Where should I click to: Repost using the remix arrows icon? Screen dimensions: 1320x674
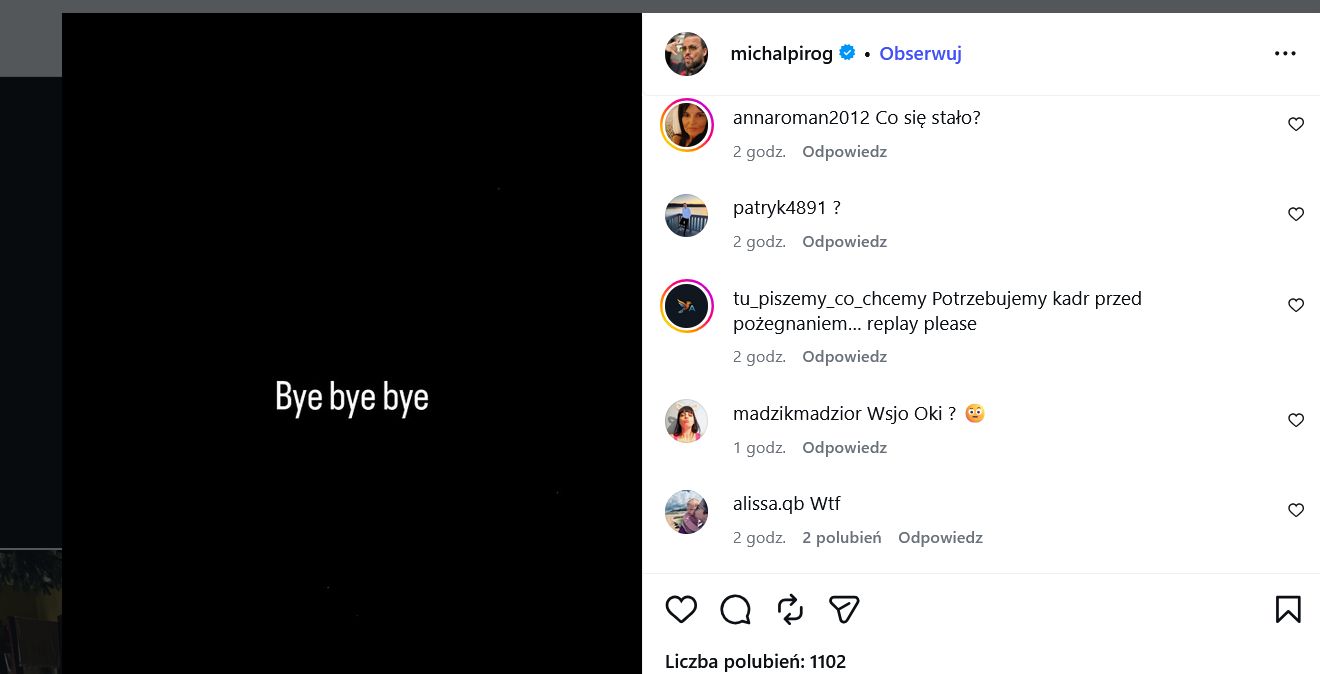[790, 609]
